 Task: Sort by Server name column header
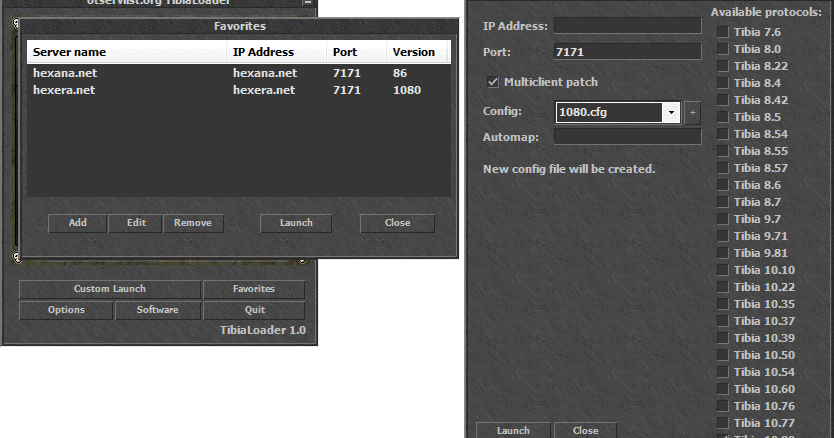(127, 52)
